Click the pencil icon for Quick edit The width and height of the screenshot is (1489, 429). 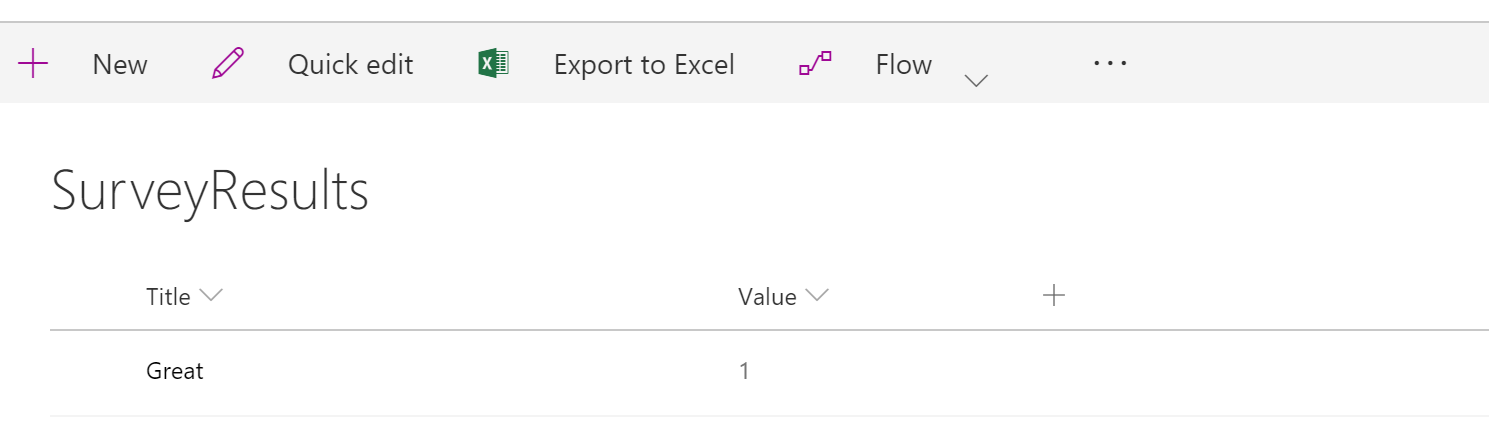(x=228, y=65)
